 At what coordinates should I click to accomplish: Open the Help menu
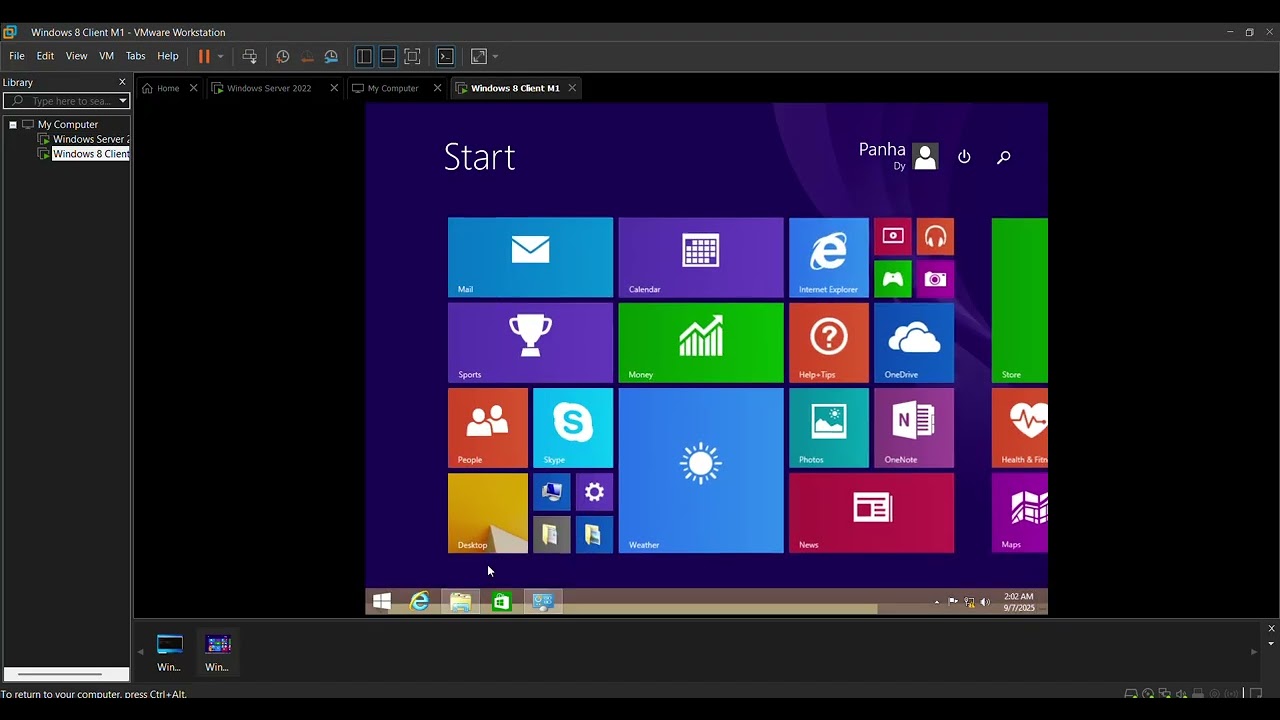(x=168, y=56)
